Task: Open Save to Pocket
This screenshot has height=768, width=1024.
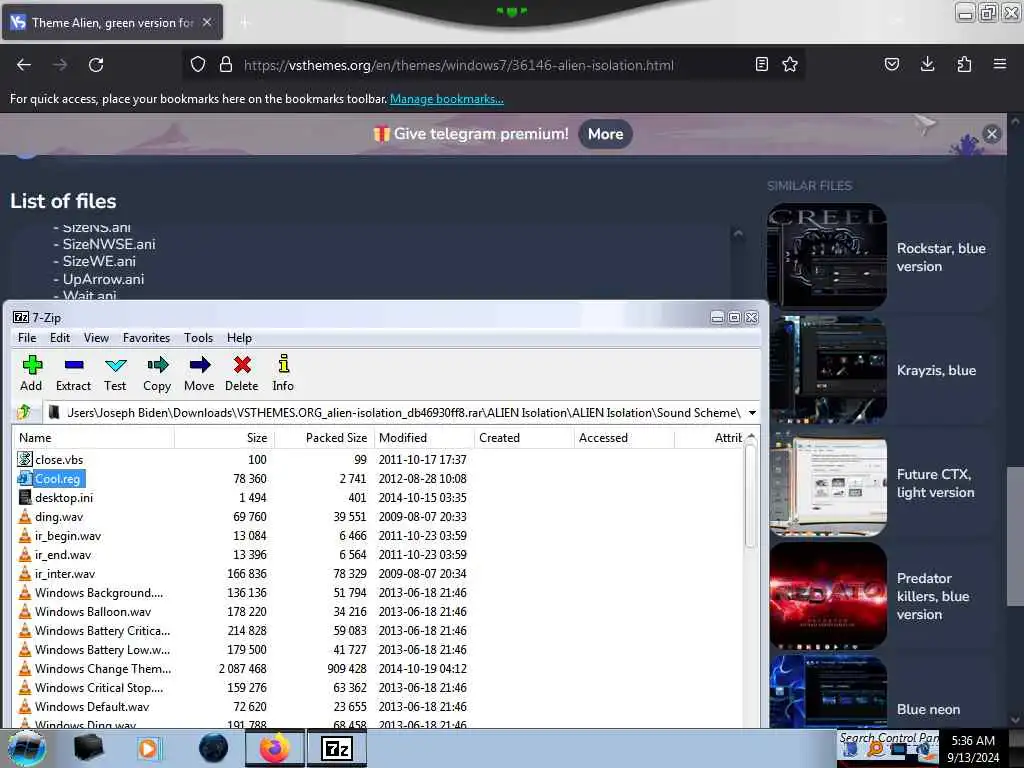Action: [891, 64]
